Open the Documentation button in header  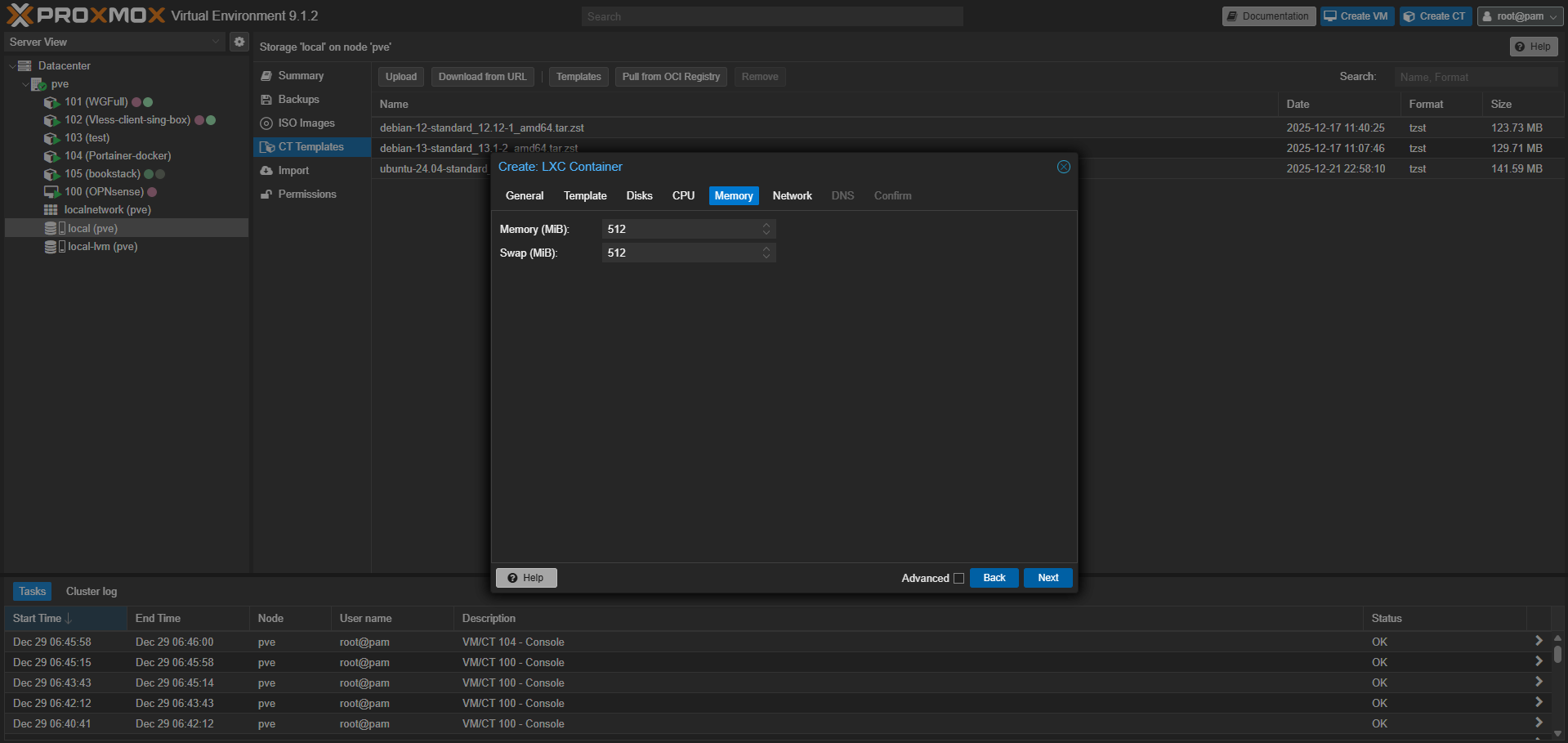[x=1268, y=16]
